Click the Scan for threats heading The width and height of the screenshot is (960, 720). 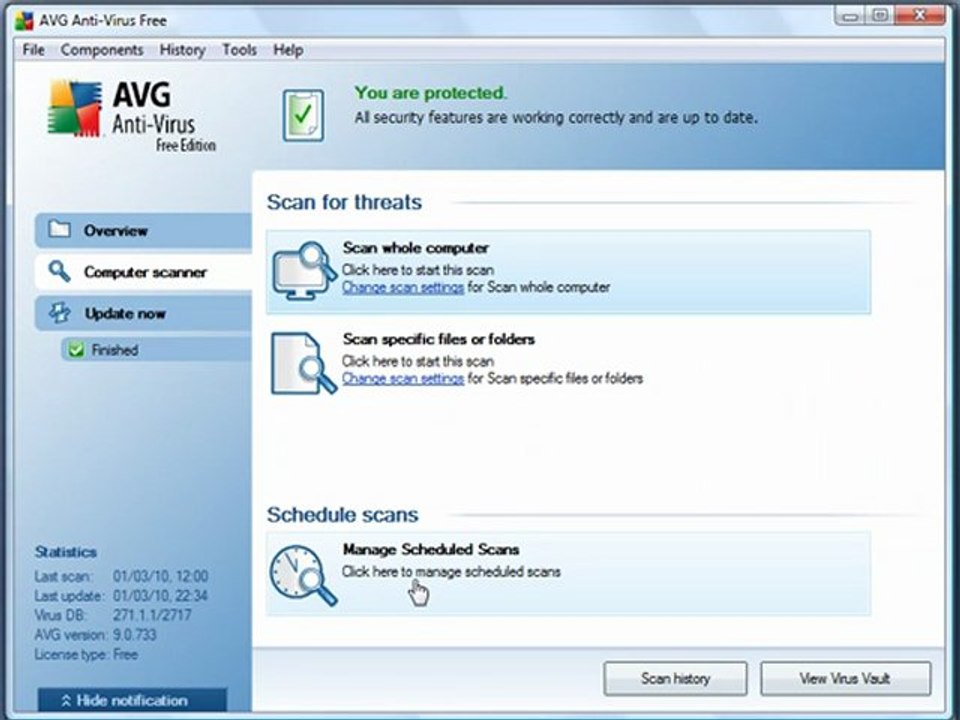tap(344, 202)
